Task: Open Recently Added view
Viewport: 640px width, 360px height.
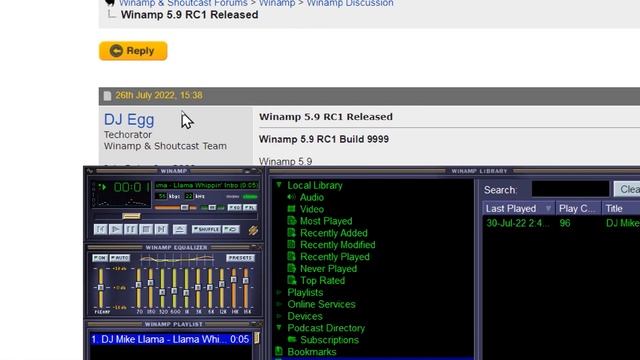Action: pyautogui.click(x=334, y=233)
